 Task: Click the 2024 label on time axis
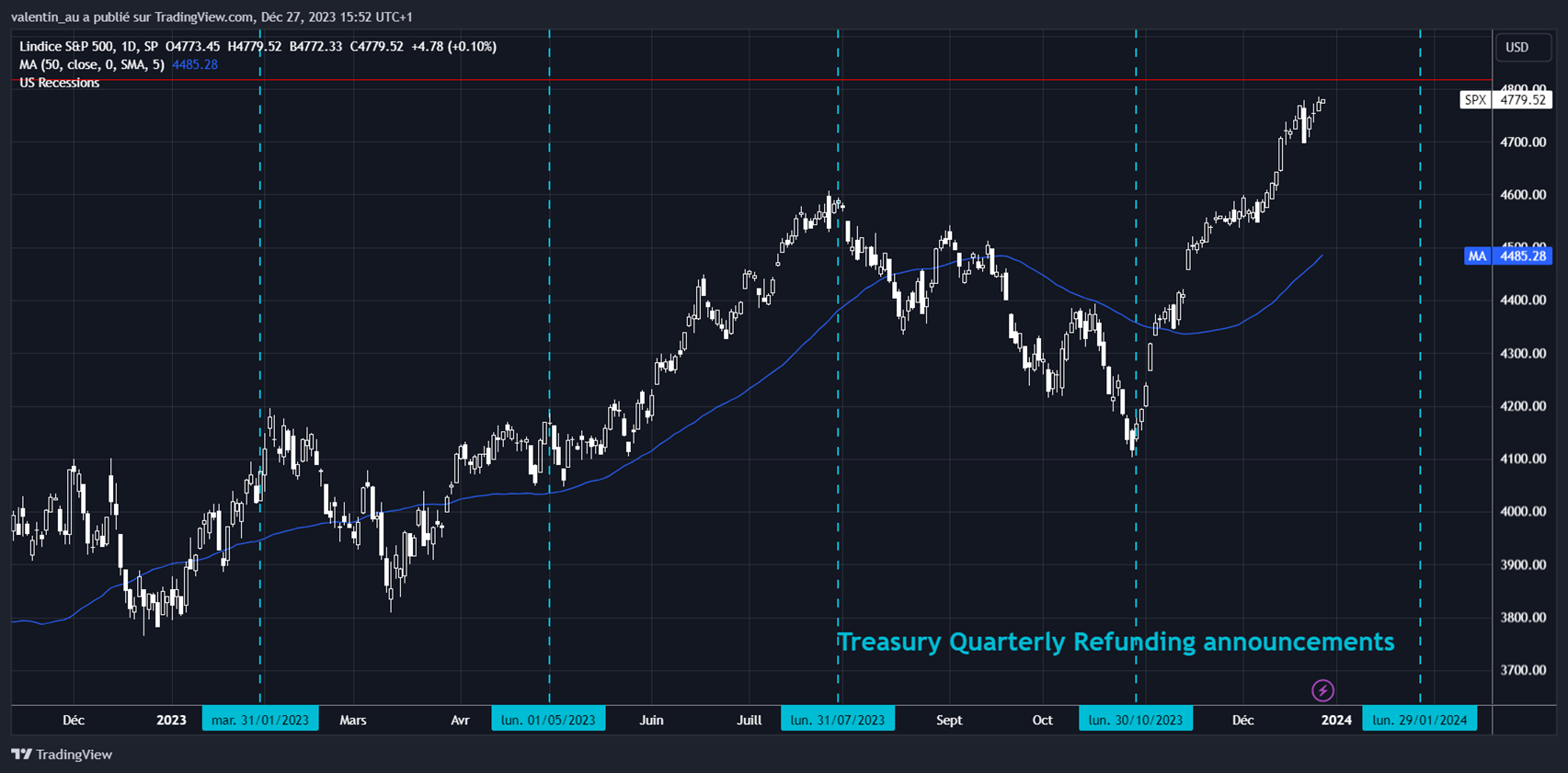[x=1335, y=720]
